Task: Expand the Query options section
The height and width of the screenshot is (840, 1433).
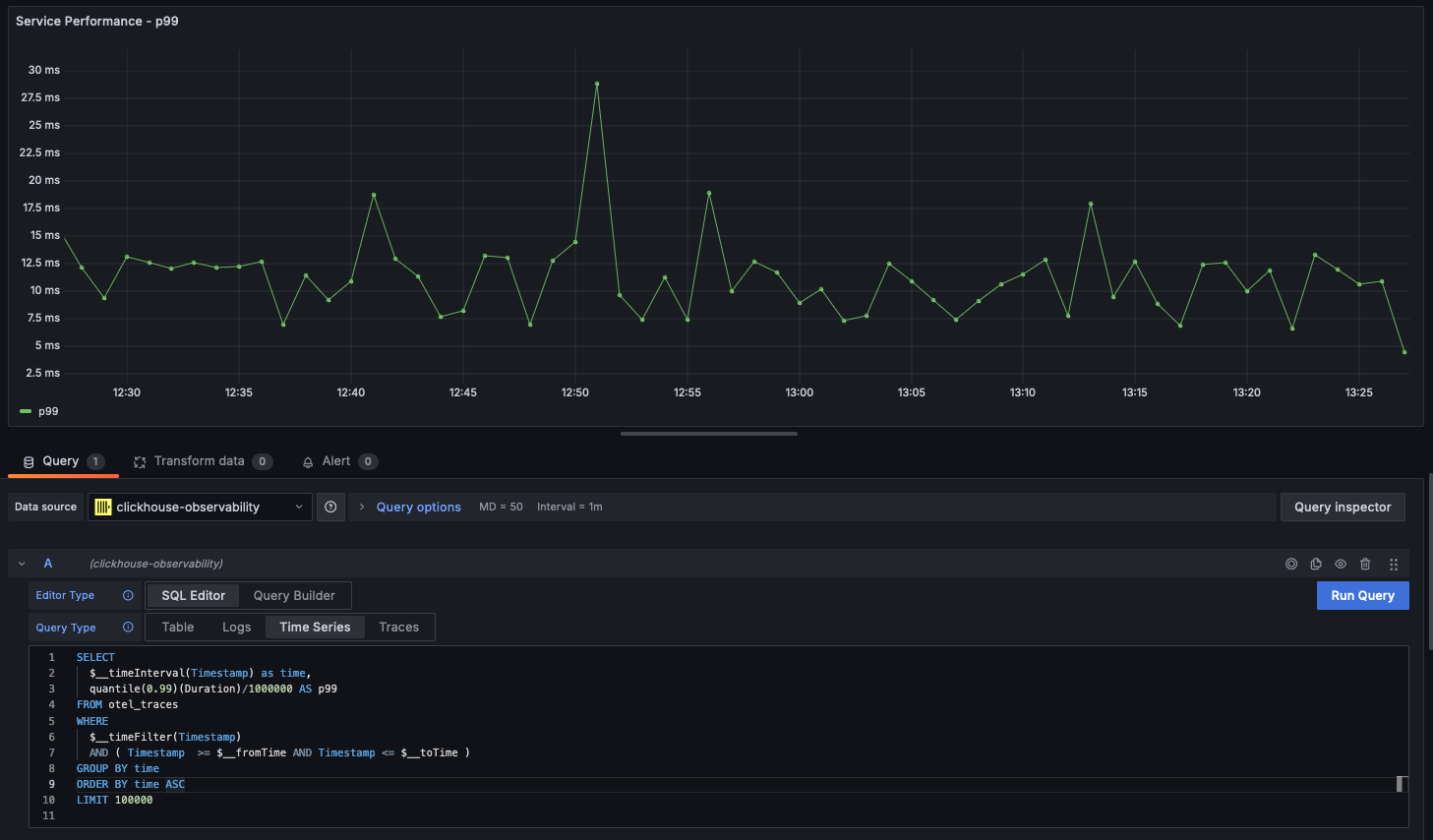Action: point(419,507)
